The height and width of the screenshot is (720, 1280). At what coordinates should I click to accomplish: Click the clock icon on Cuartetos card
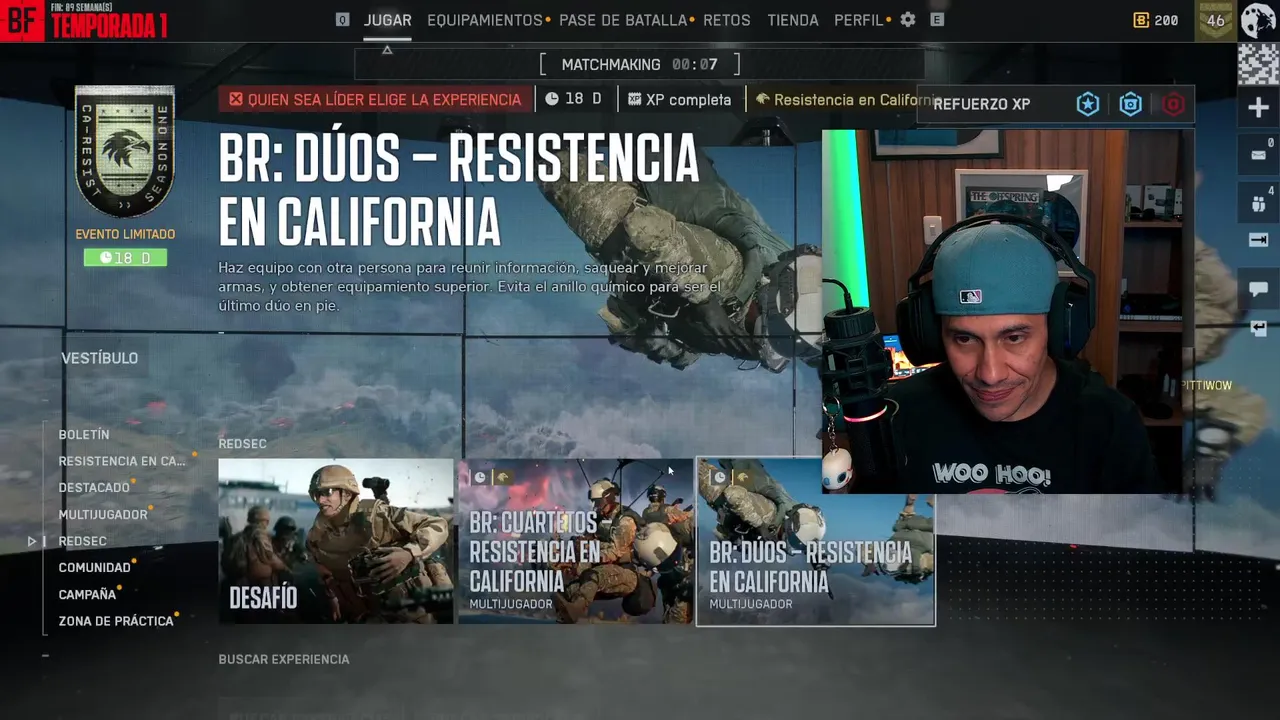(x=480, y=477)
